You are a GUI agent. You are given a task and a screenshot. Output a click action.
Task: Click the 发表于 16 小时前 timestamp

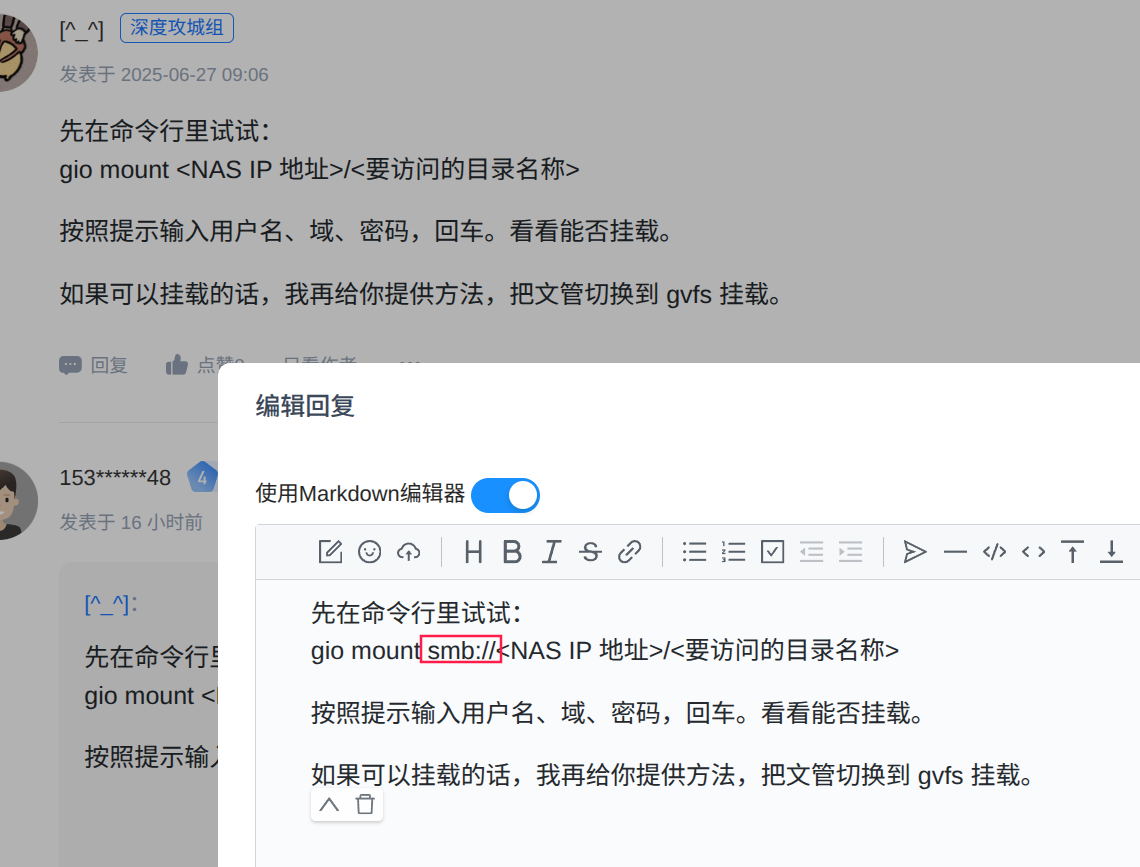click(131, 523)
